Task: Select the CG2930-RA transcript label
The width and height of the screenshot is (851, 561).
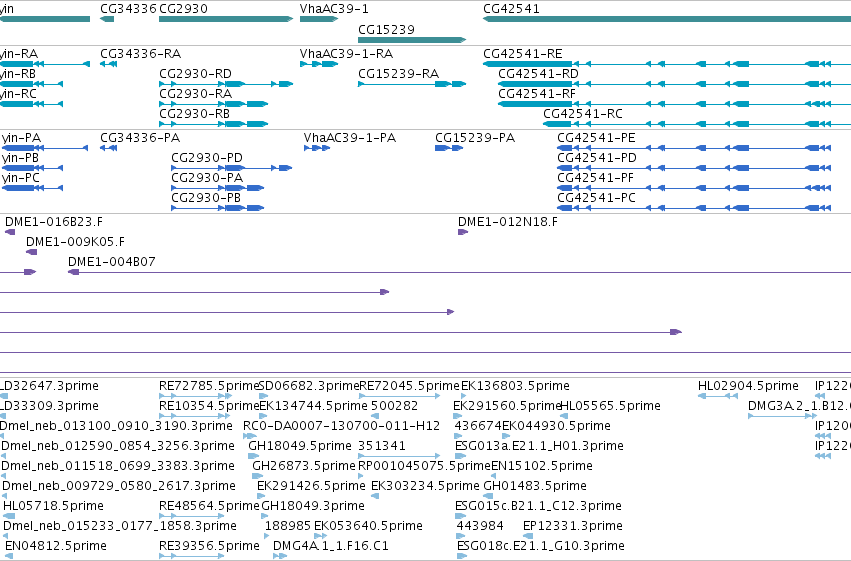Action: [x=195, y=94]
